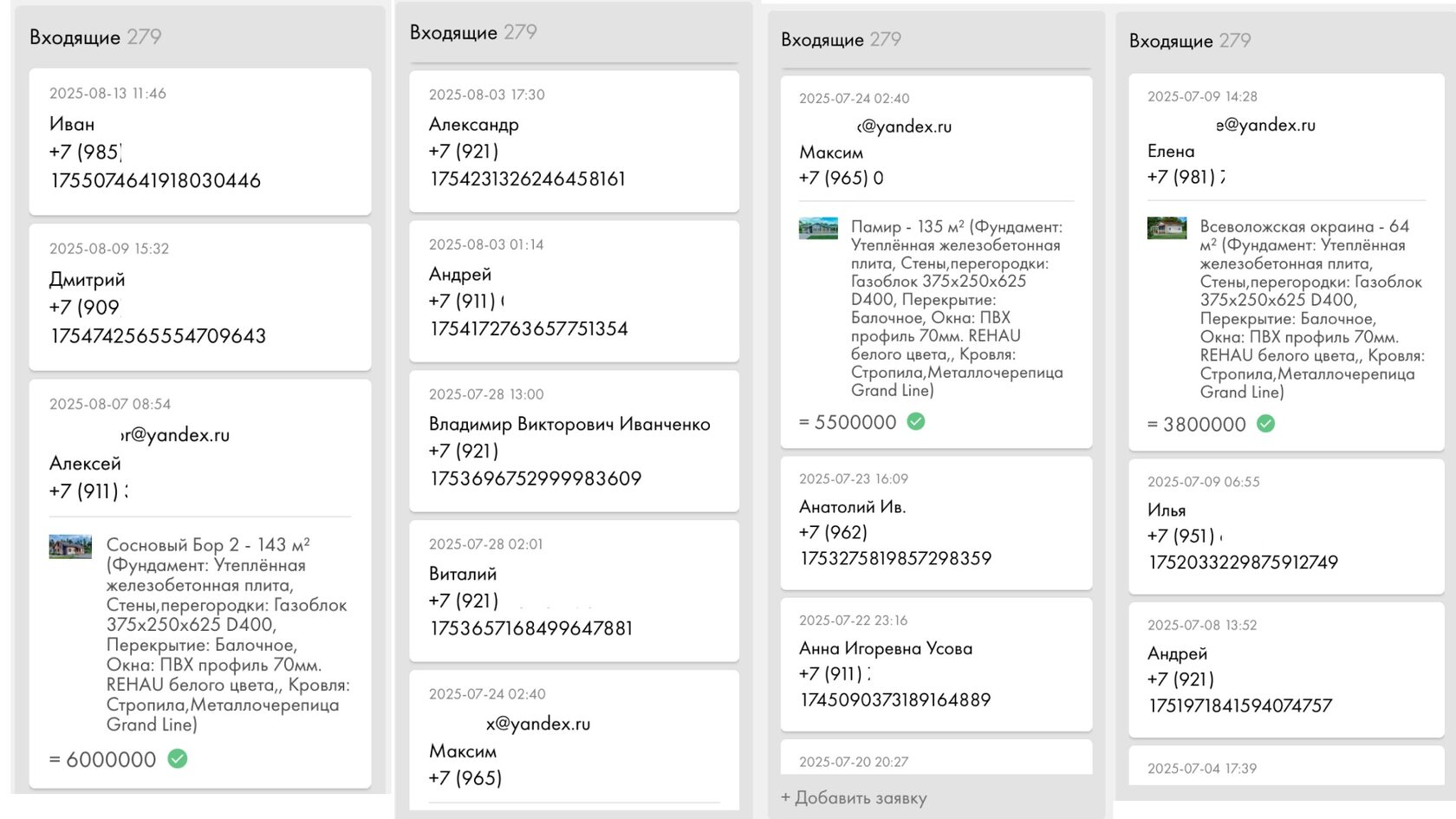
Task: Open Сосновый Бор 2 house thumbnail
Action: [70, 547]
